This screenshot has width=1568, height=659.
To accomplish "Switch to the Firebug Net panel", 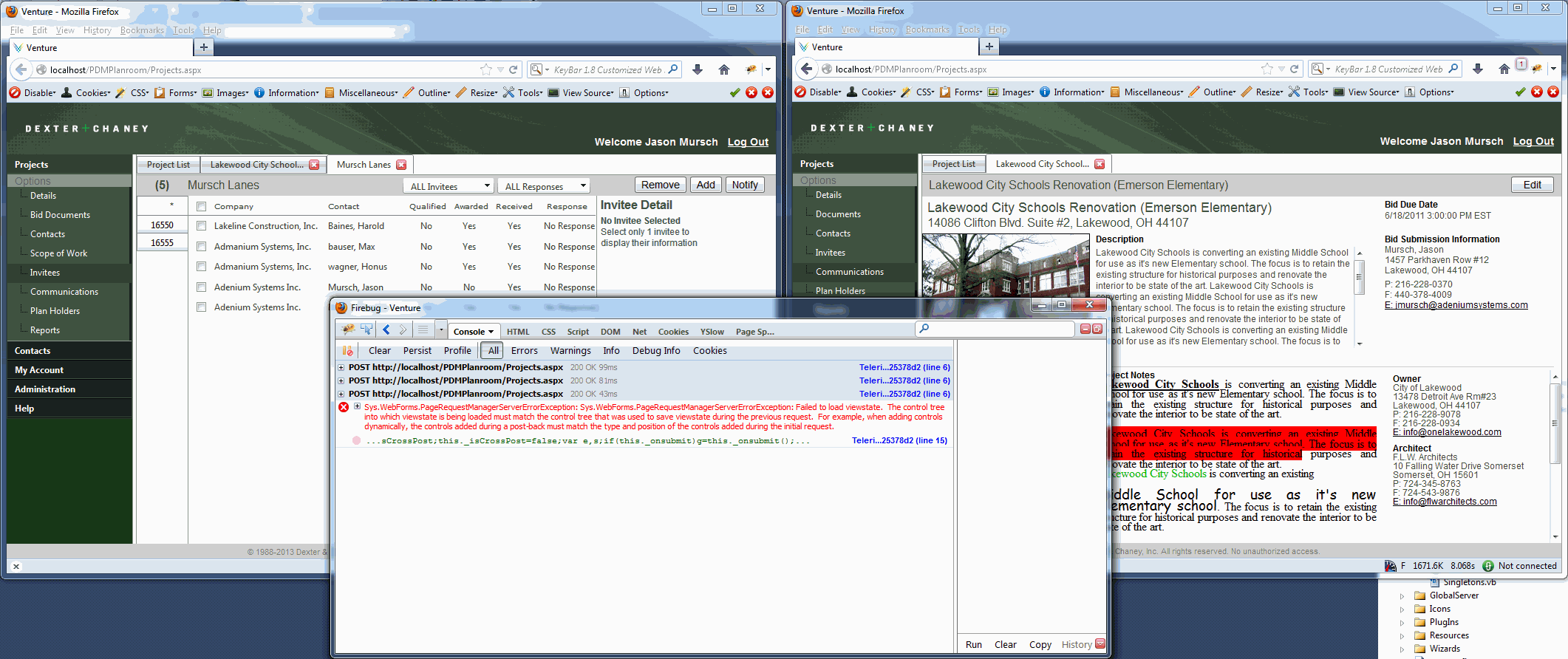I will [x=640, y=332].
